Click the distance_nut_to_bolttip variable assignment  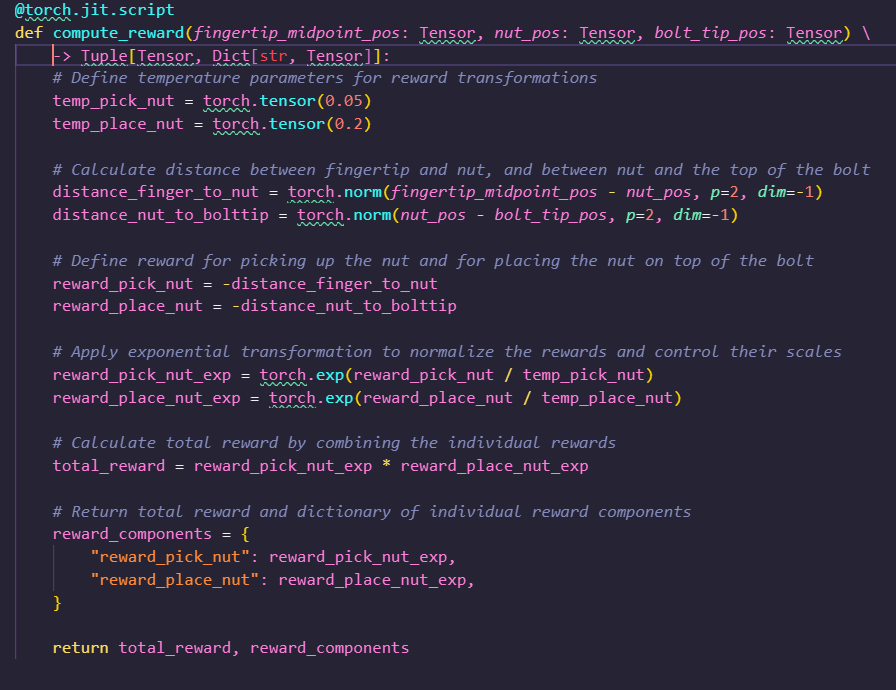click(160, 215)
